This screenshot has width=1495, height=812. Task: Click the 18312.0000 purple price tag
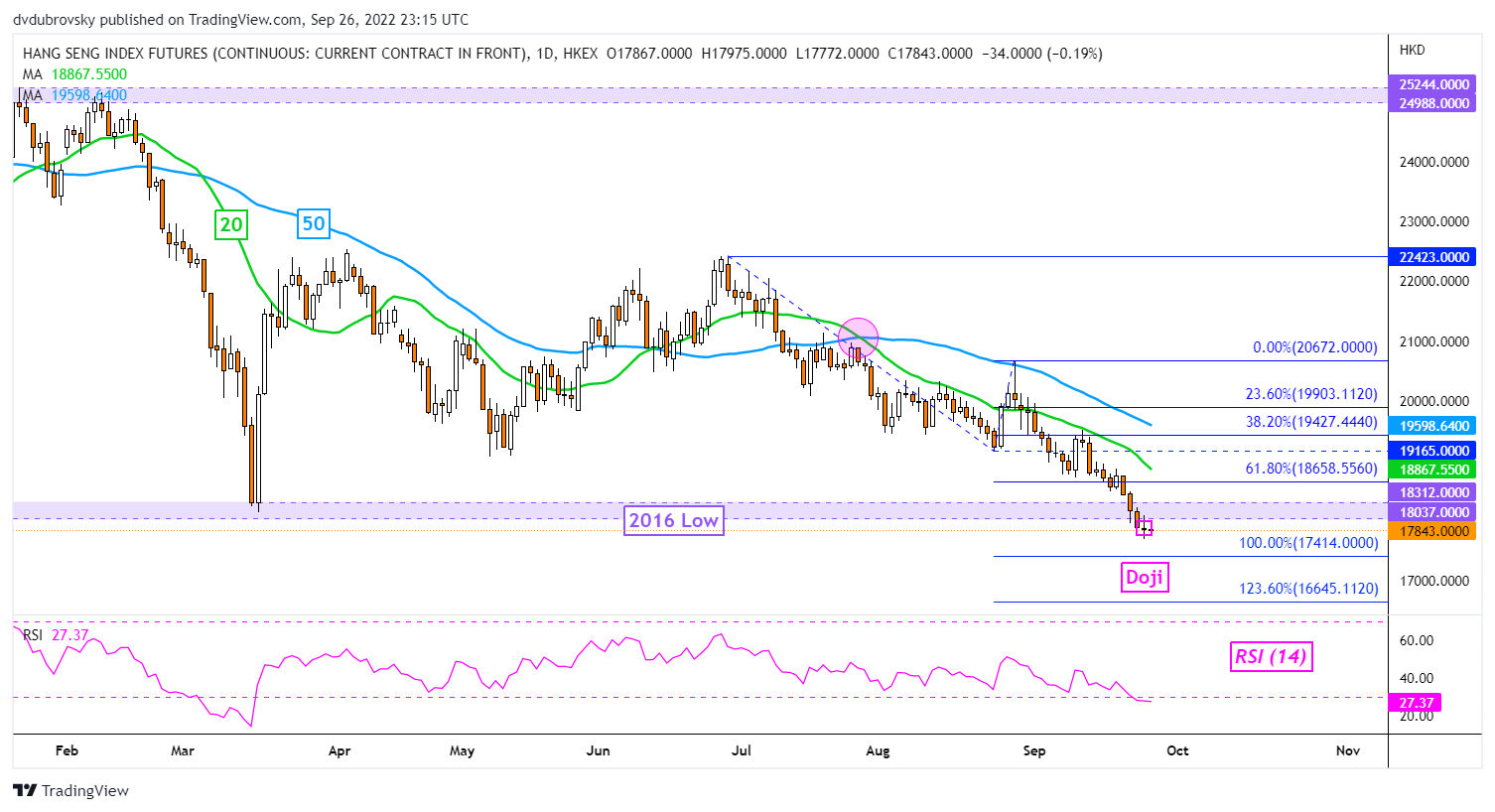[x=1434, y=492]
